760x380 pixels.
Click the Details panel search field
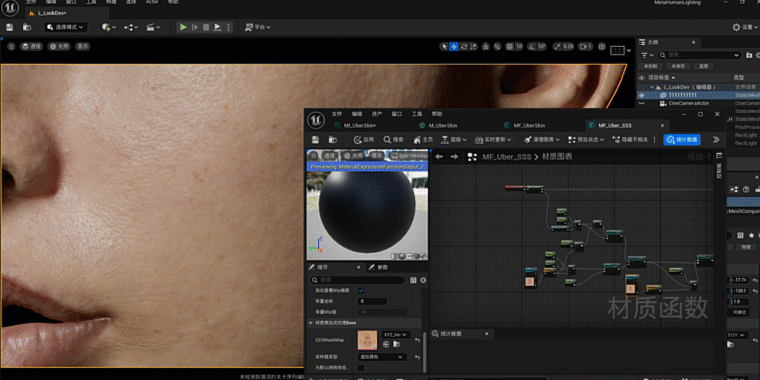point(358,280)
